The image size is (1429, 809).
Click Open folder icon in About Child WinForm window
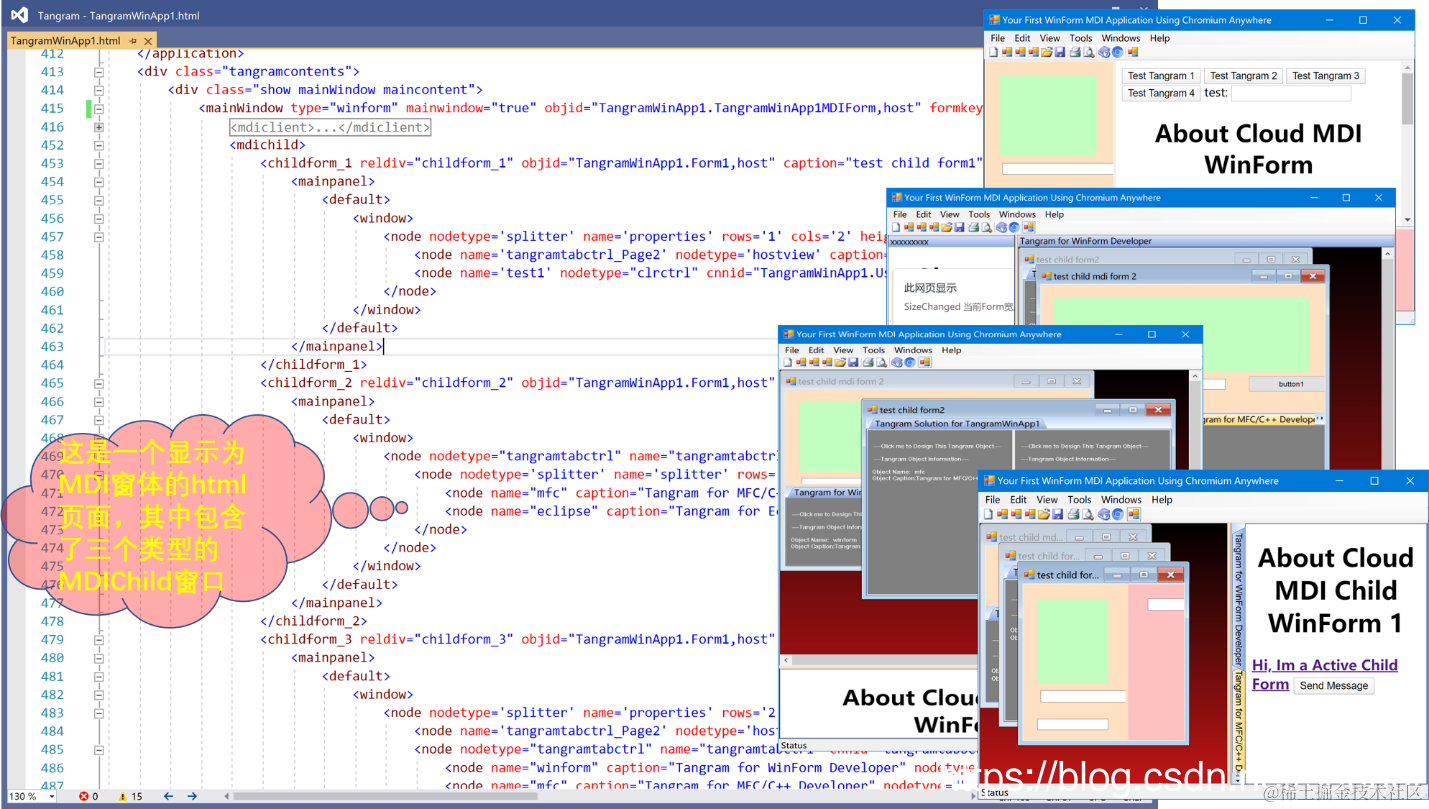pos(1044,514)
